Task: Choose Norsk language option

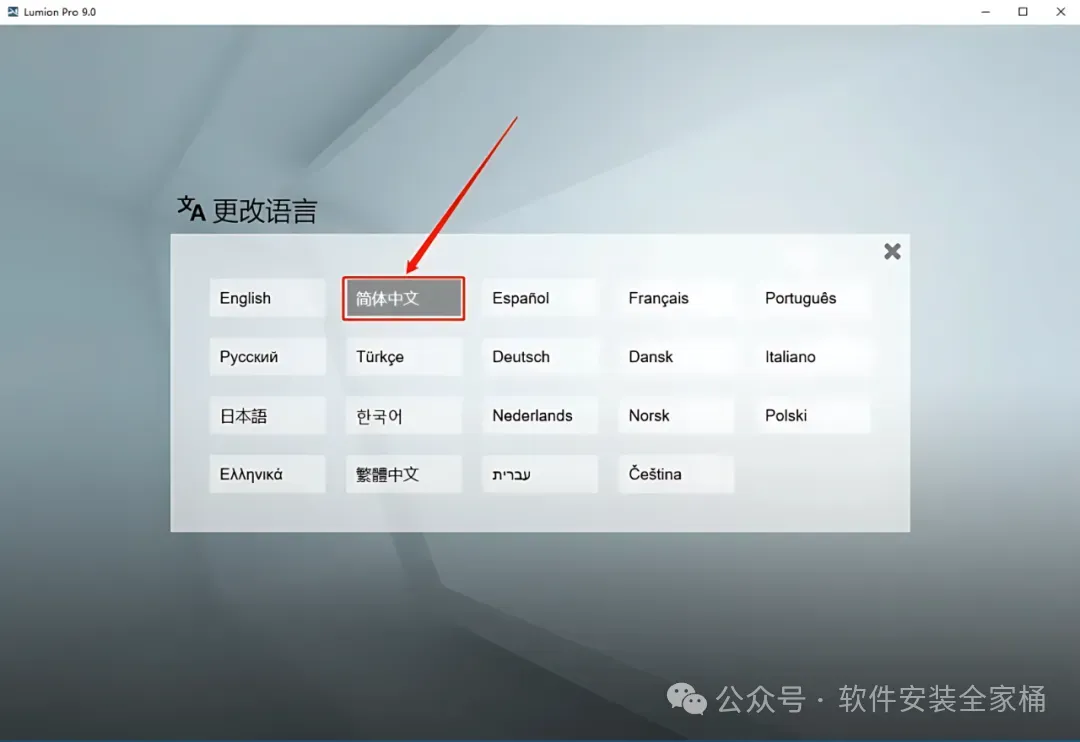Action: coord(676,415)
